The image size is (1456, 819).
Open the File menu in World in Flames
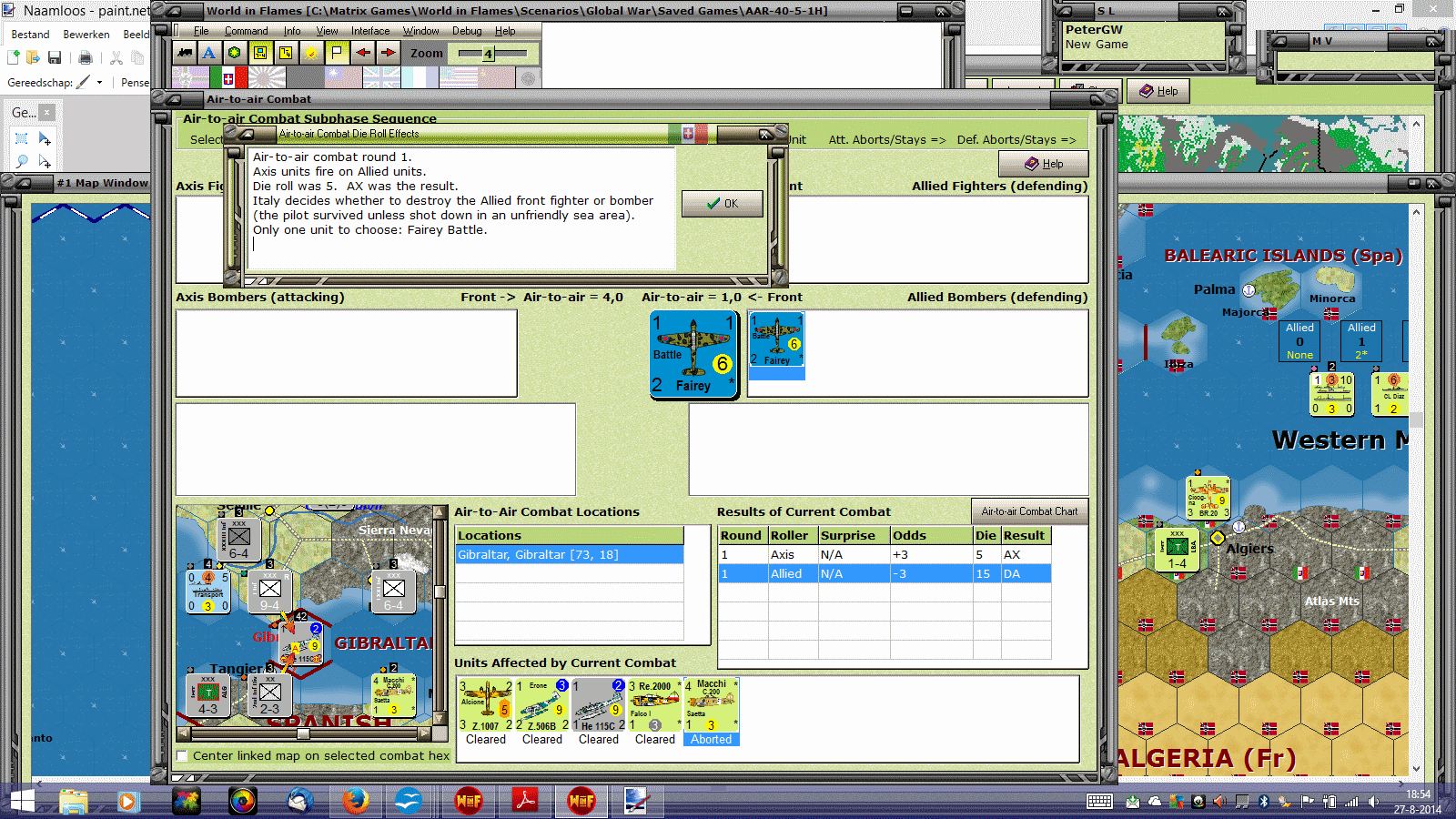point(201,31)
